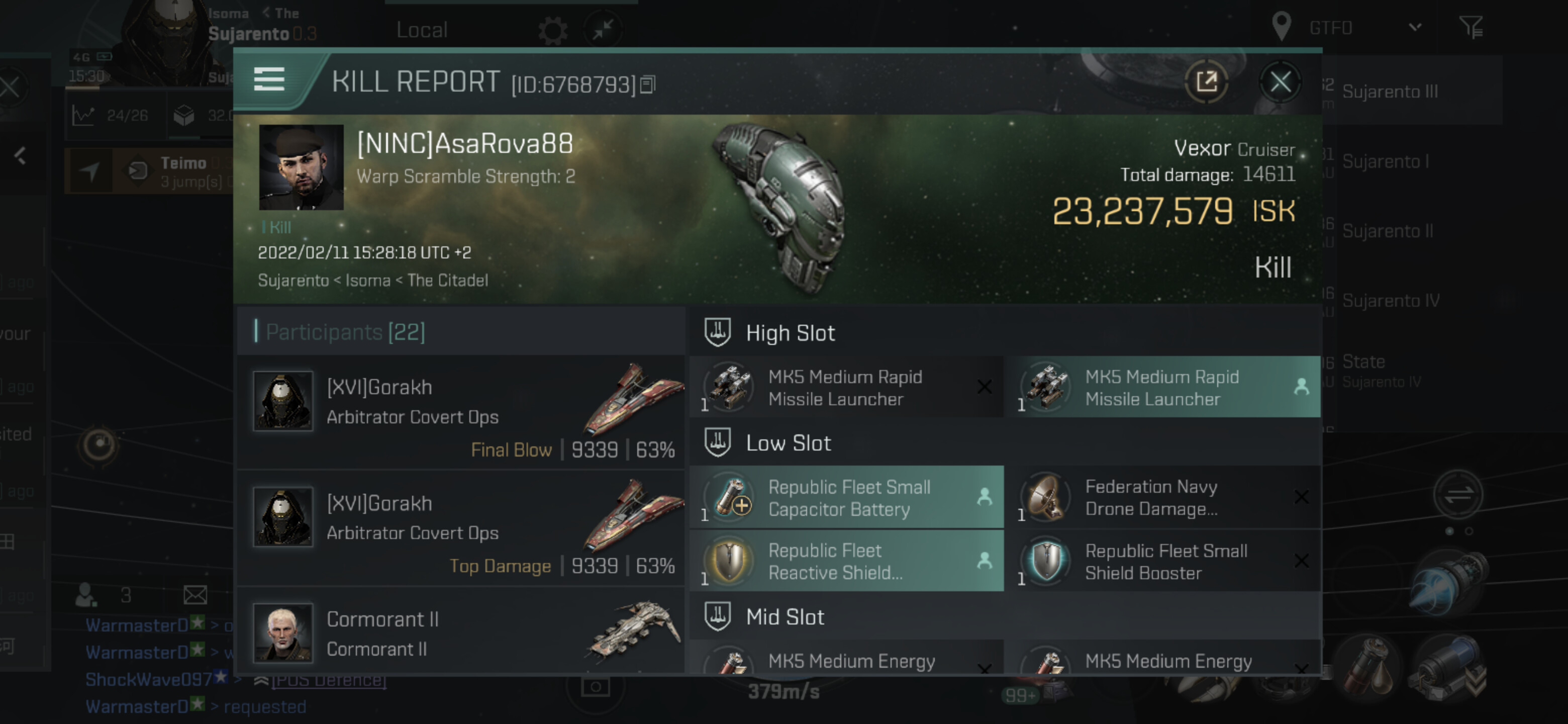Select Republic Fleet Reactive Shield module
1568x724 pixels.
coord(846,562)
